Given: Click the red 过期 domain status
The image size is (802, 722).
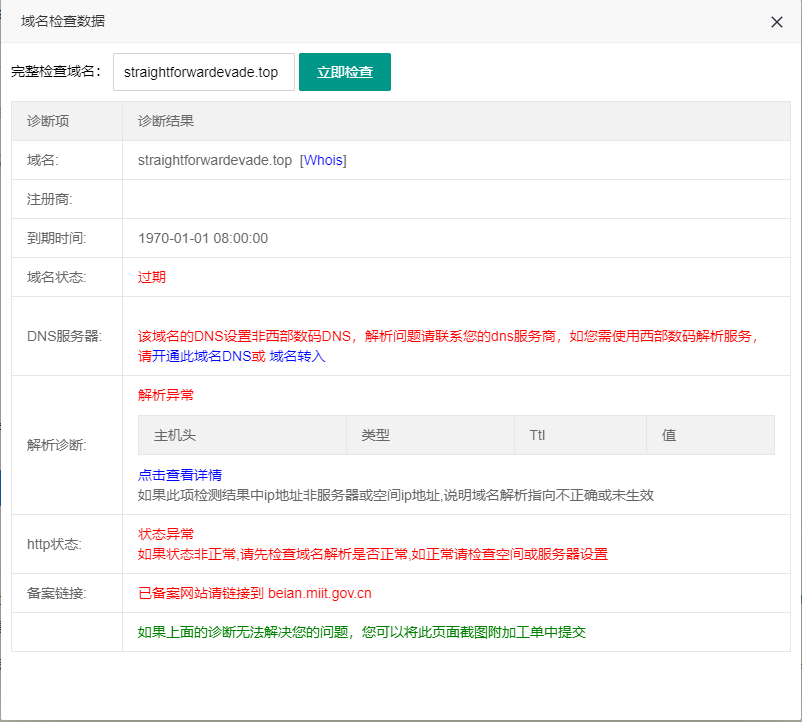Looking at the screenshot, I should 152,277.
